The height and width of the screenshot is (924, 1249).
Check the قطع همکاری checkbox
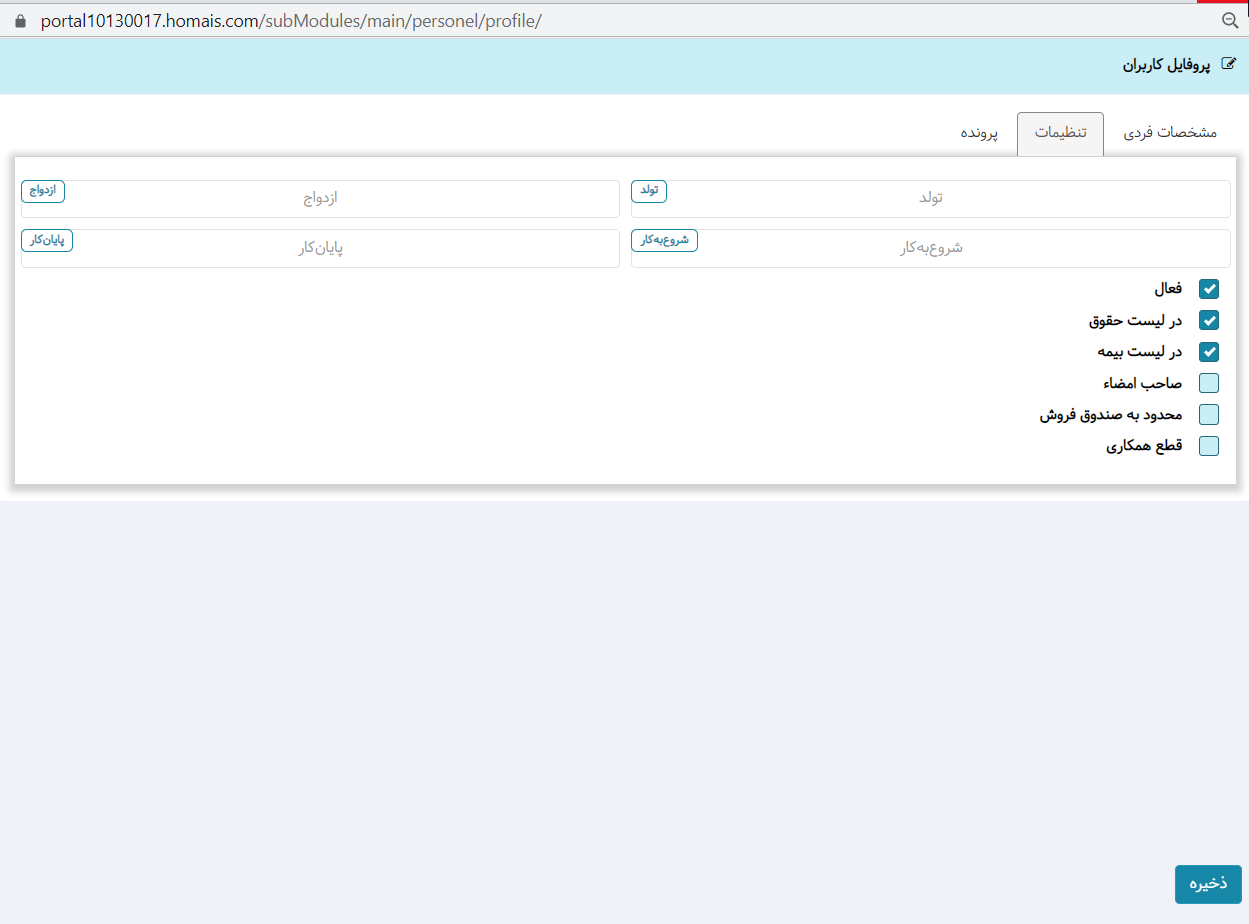[x=1209, y=446]
